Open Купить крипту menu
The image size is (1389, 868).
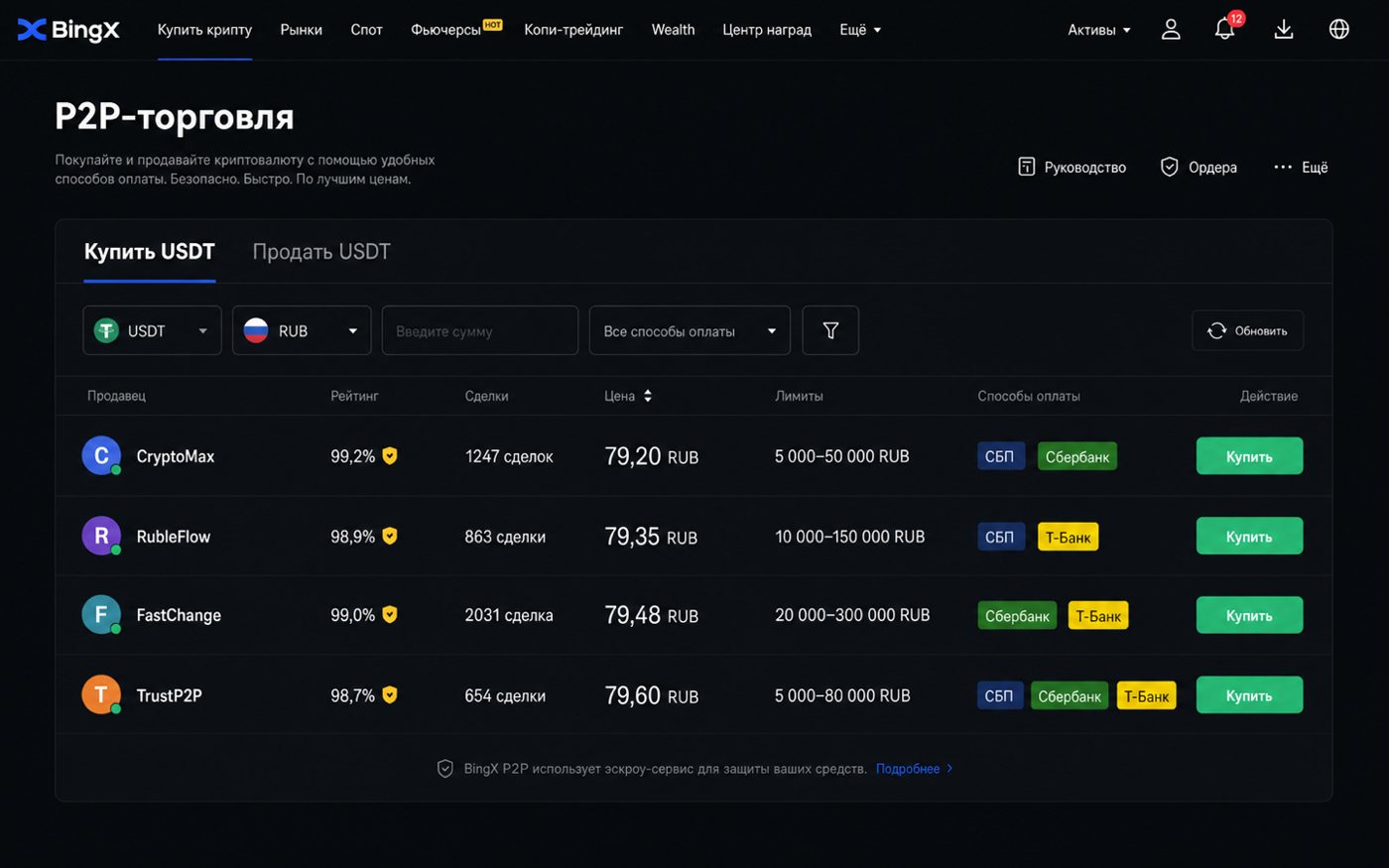click(204, 30)
